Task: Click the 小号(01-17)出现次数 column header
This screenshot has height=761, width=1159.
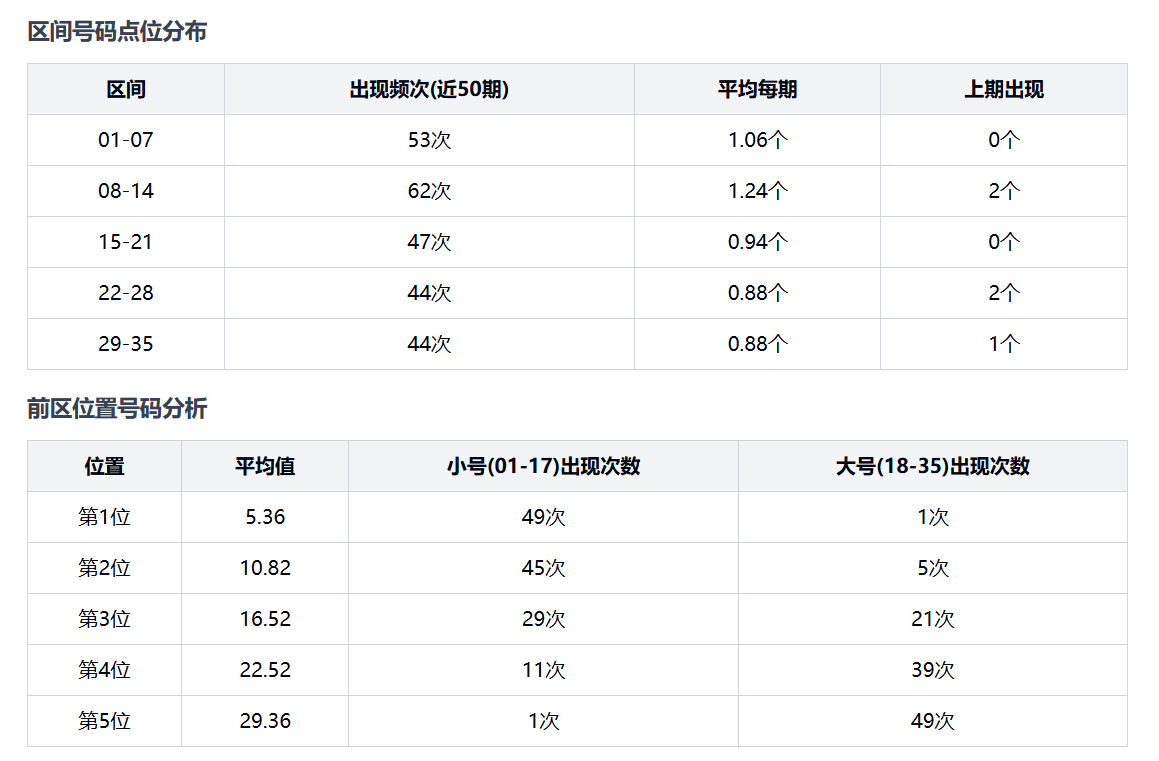Action: [543, 466]
